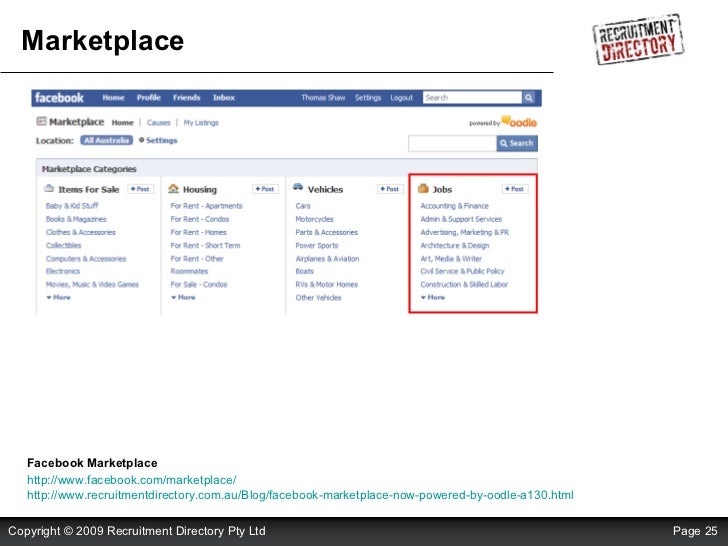The height and width of the screenshot is (546, 728).
Task: Click Post button for Items For Sale
Action: point(140,189)
